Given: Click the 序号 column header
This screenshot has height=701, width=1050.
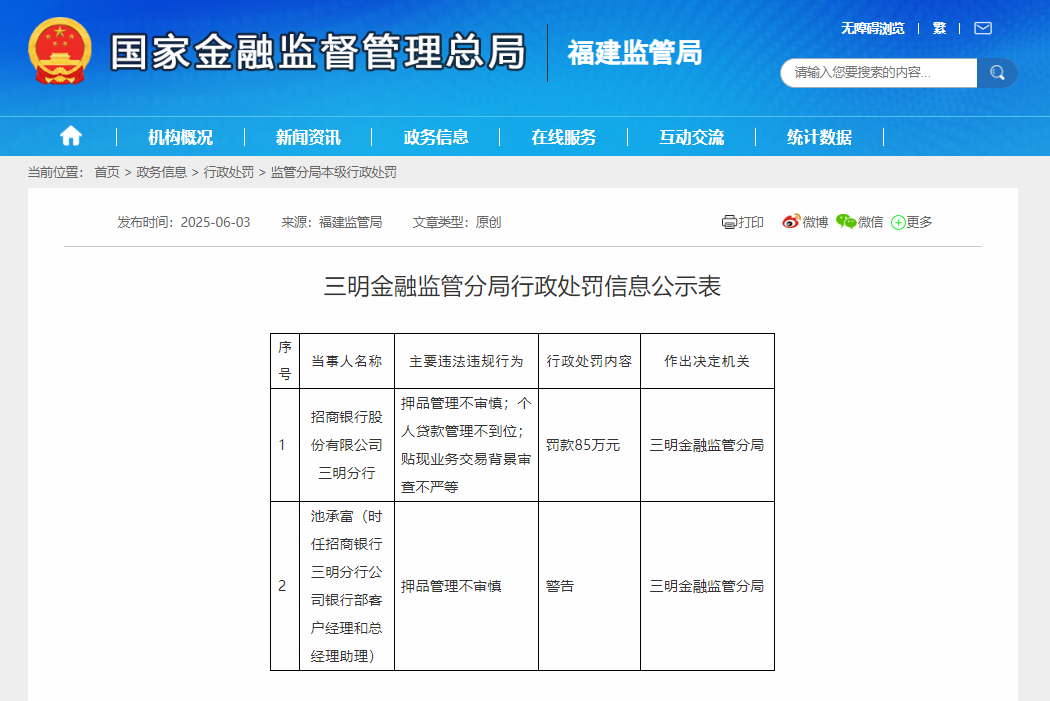Looking at the screenshot, I should (285, 361).
